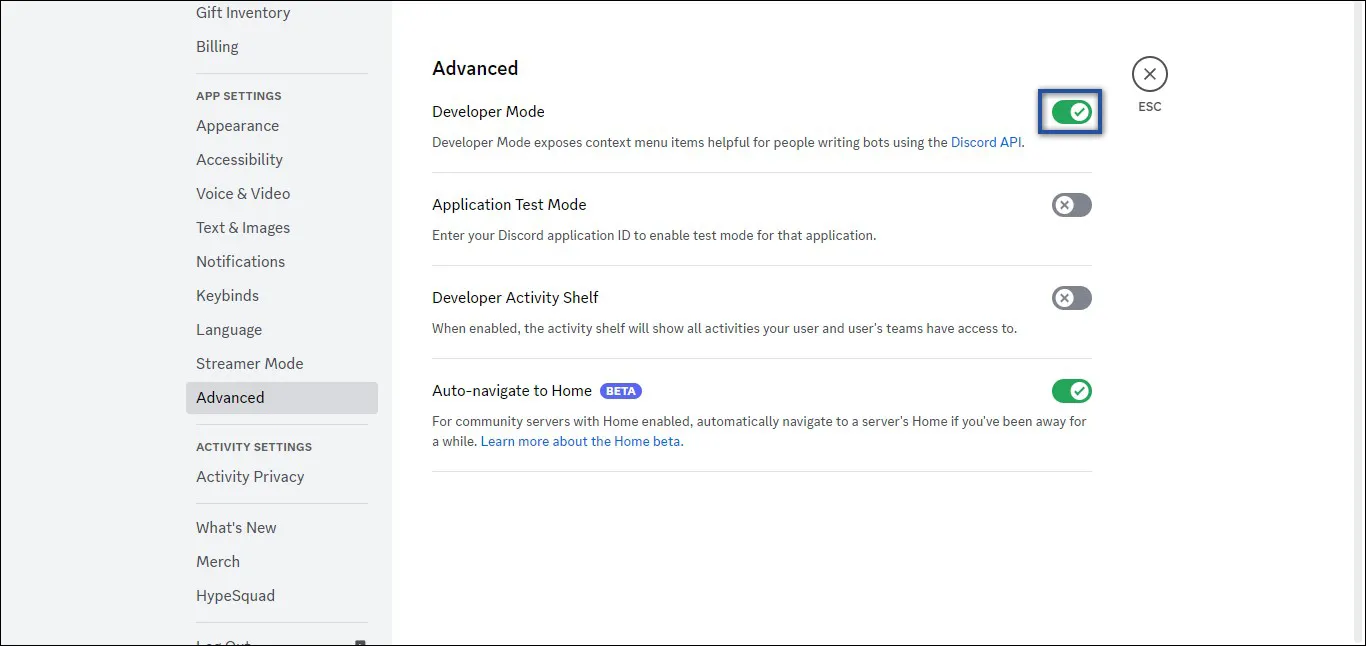1366x646 pixels.
Task: Click the BETA badge next to Auto-navigate
Action: [620, 391]
